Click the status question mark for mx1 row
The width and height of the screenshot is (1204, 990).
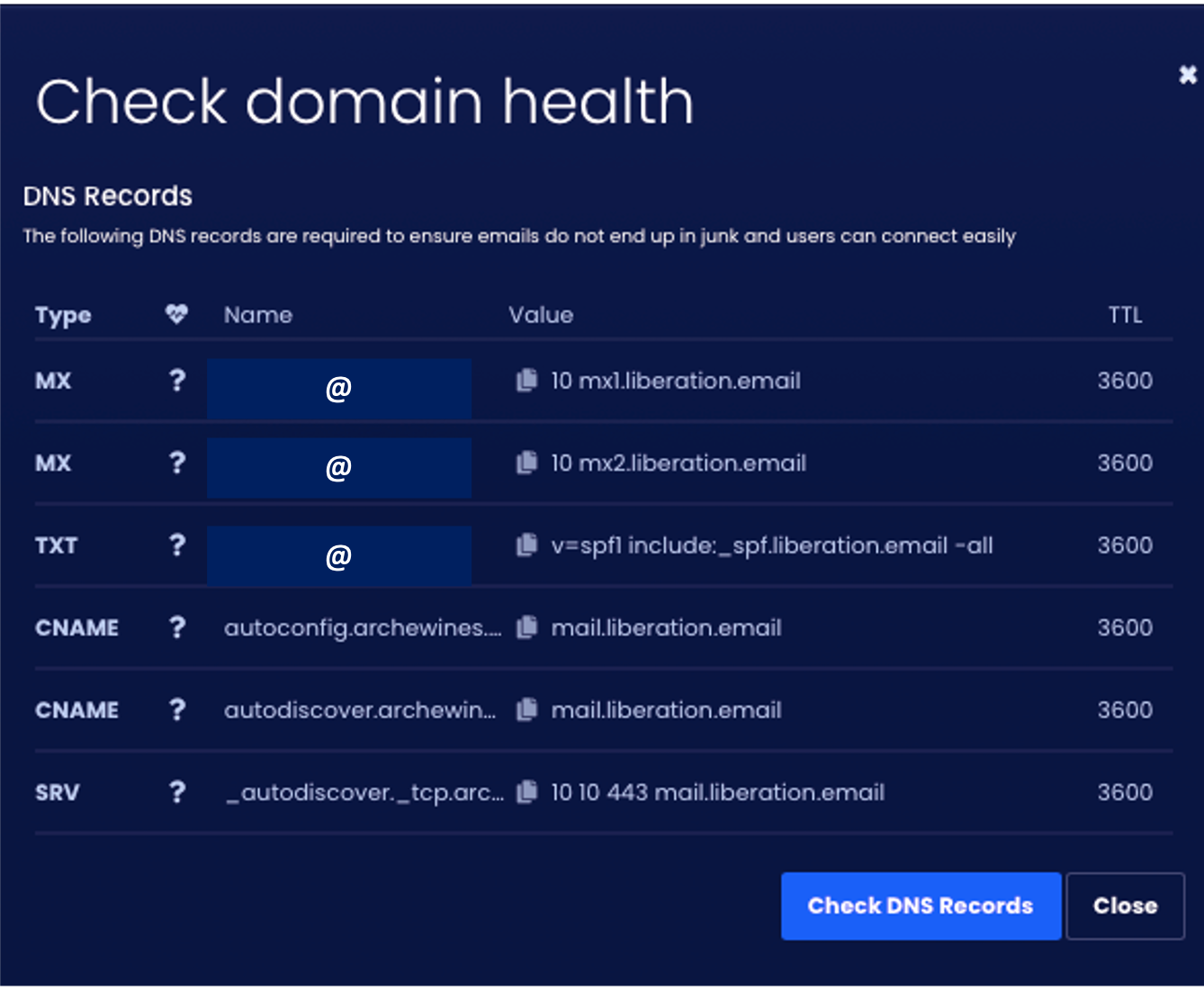click(x=177, y=381)
